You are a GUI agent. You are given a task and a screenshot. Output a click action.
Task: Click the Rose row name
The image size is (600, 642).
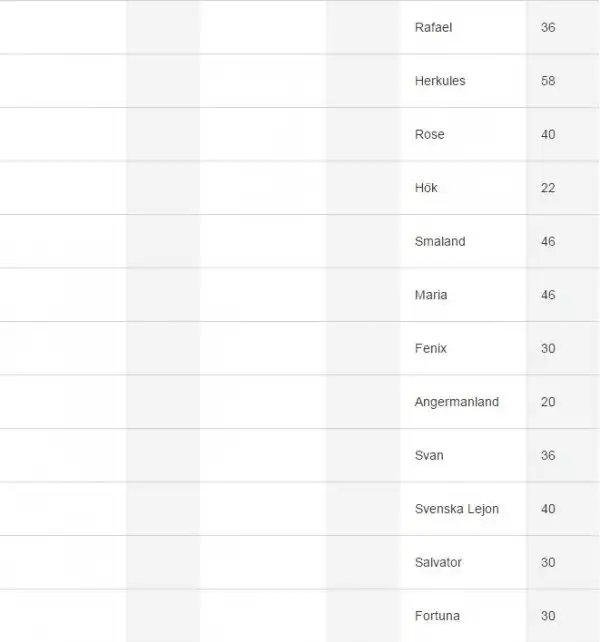429,134
